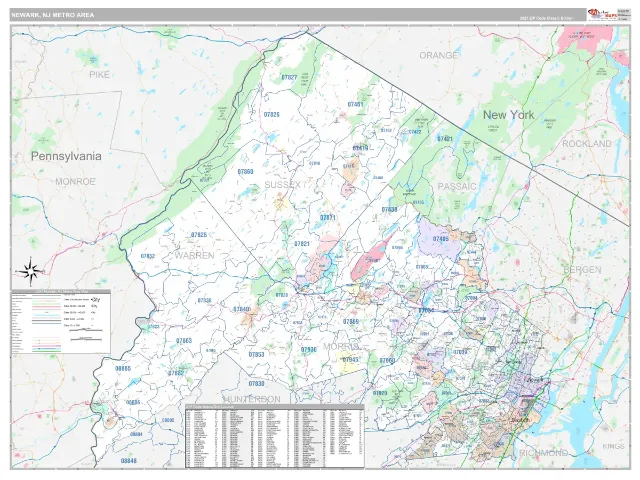The image size is (640, 480).
Task: Click ZIP code label 07882
Action: pos(176,373)
